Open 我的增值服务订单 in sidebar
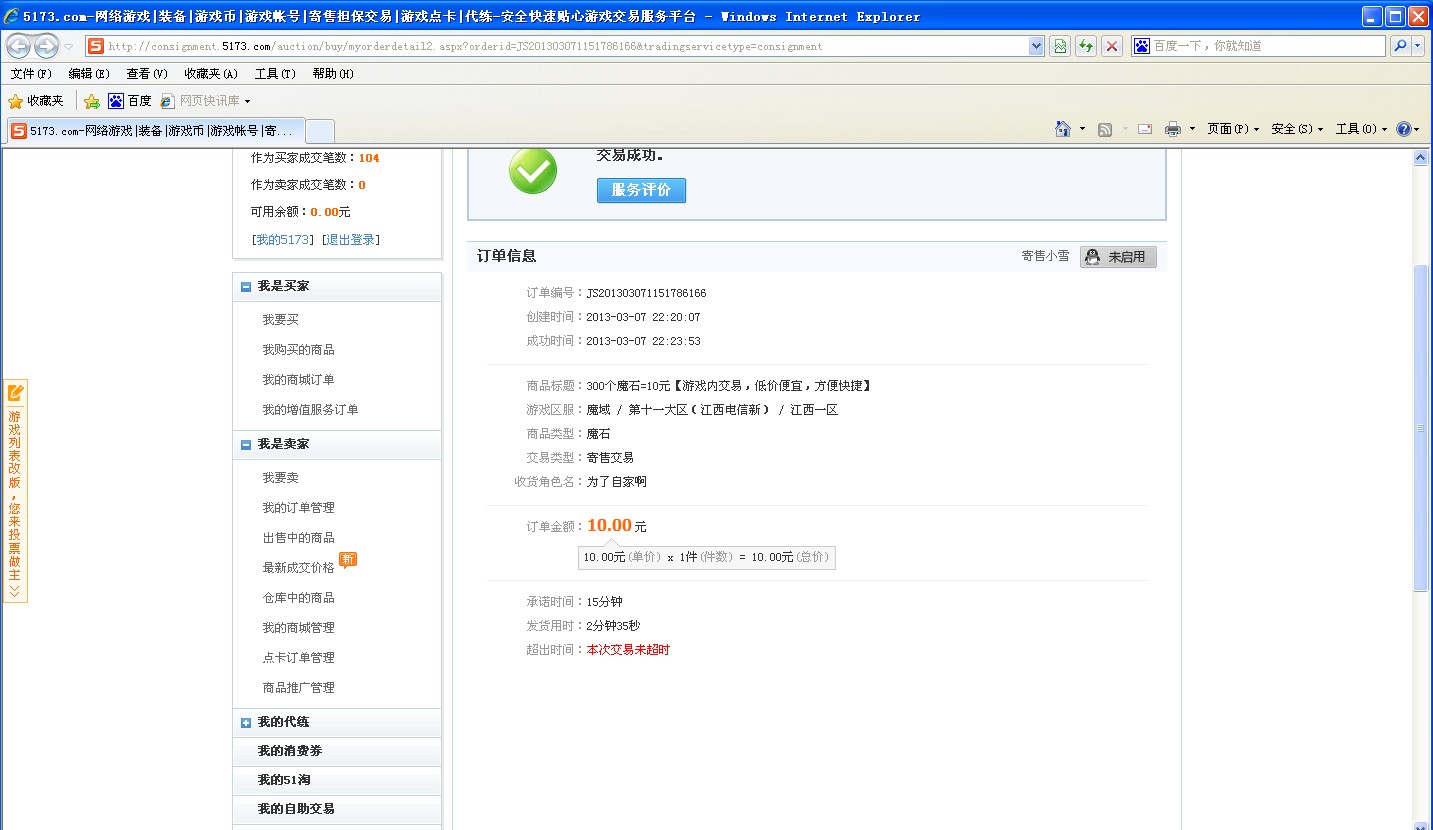Image resolution: width=1433 pixels, height=830 pixels. 311,410
